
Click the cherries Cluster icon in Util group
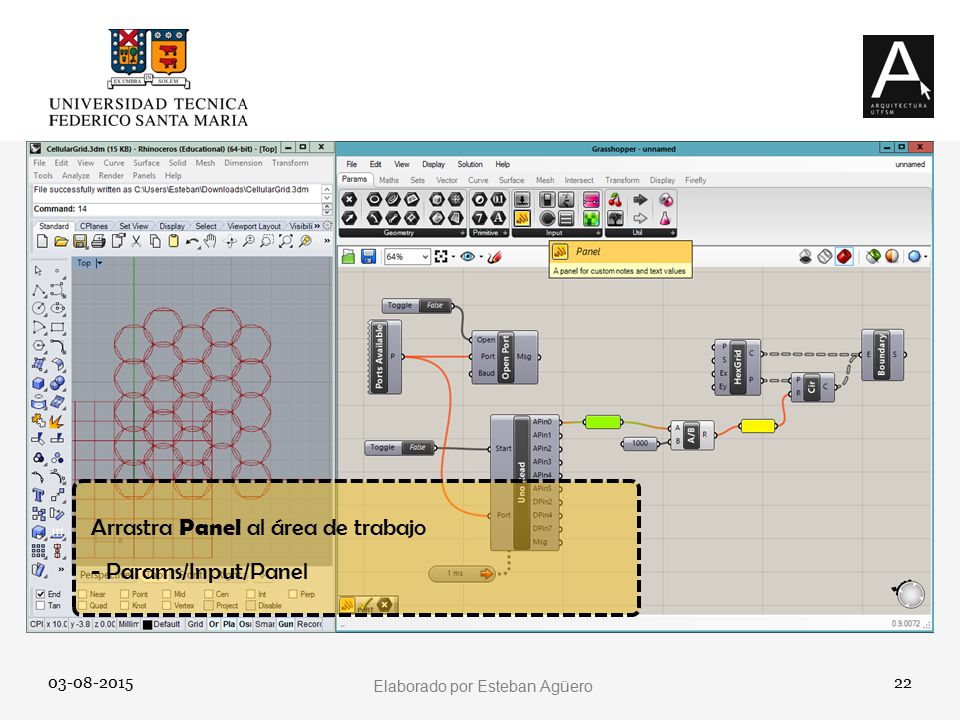click(x=615, y=200)
